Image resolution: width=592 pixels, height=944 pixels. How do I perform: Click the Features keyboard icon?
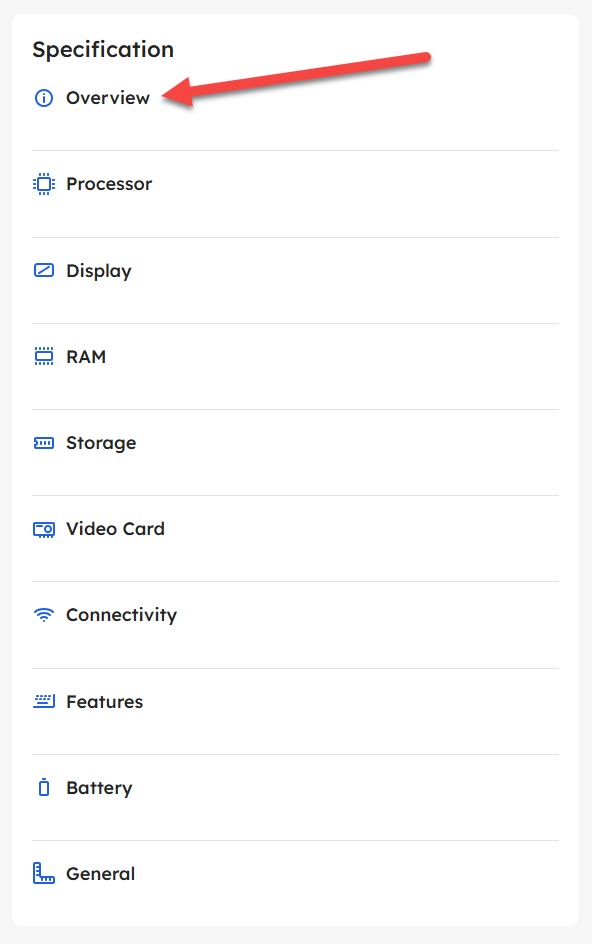43,701
